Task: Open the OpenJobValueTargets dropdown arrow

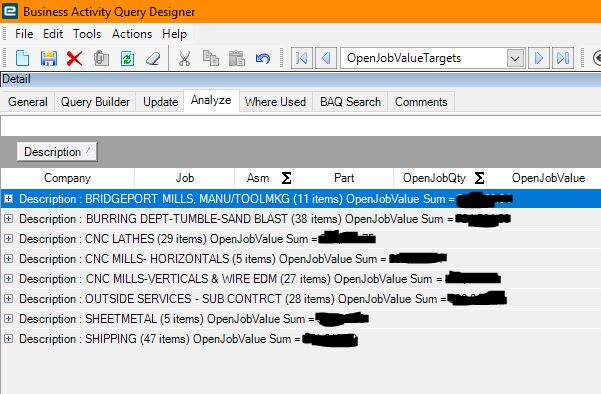Action: 515,59
